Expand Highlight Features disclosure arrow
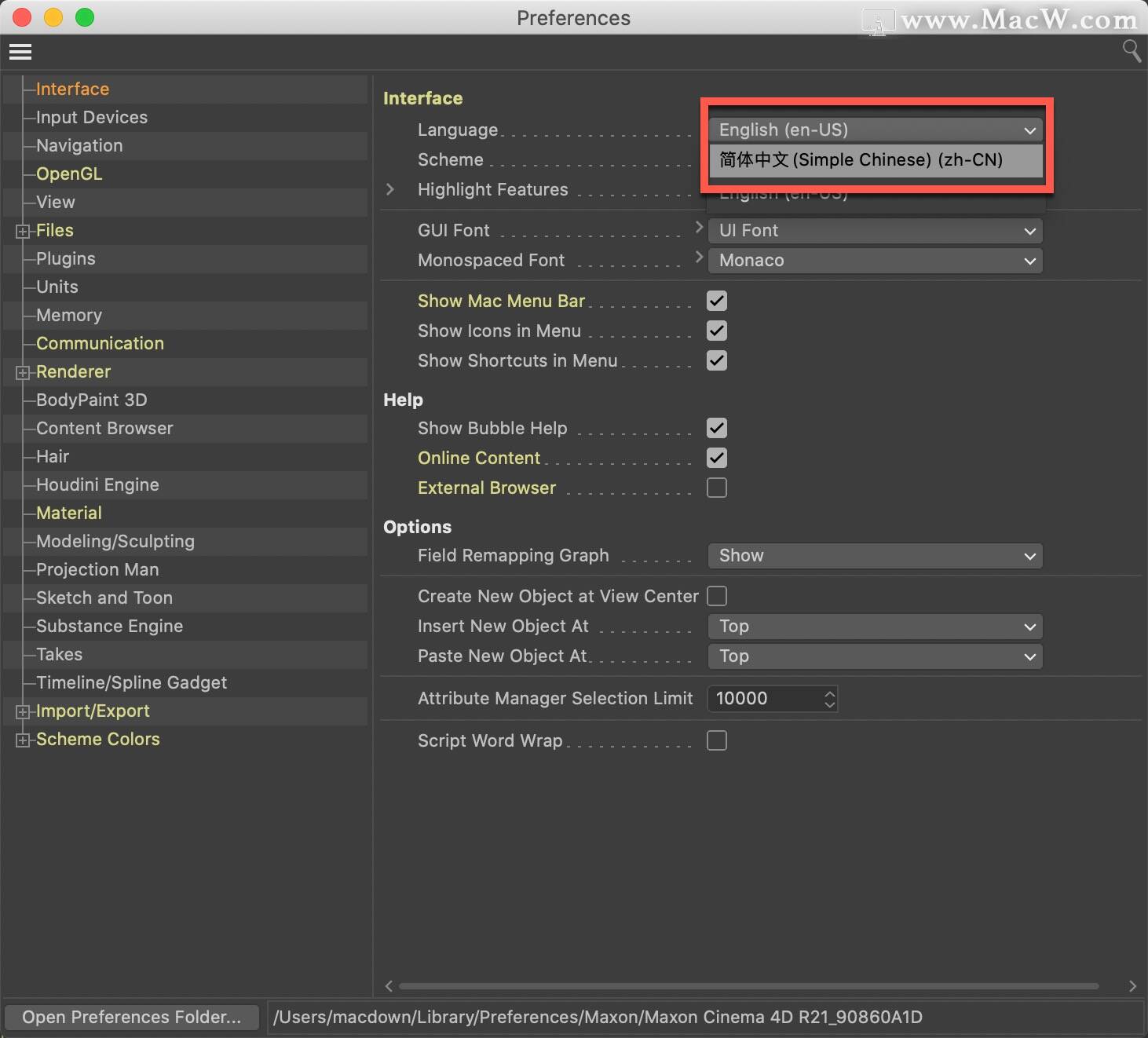This screenshot has height=1038, width=1148. click(390, 189)
